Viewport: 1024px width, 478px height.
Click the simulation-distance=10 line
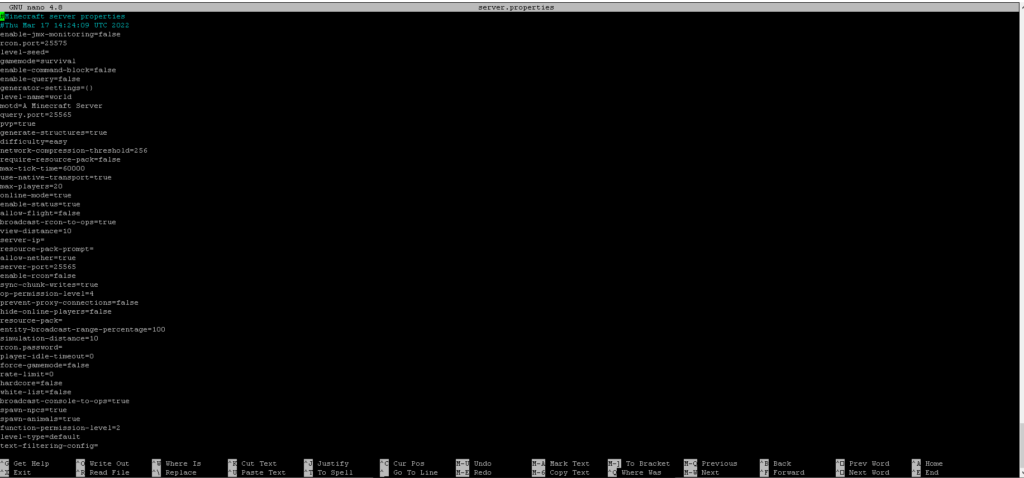point(49,338)
